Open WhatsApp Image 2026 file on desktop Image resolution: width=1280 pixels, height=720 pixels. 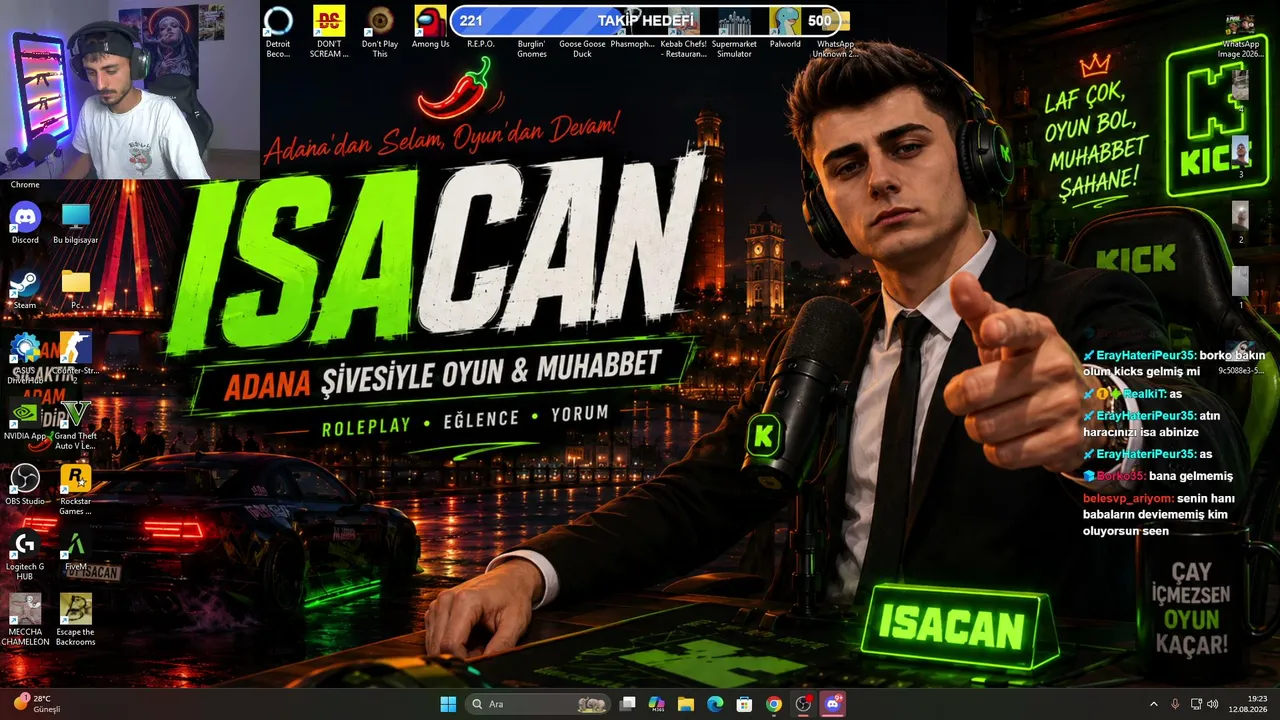pyautogui.click(x=1240, y=37)
